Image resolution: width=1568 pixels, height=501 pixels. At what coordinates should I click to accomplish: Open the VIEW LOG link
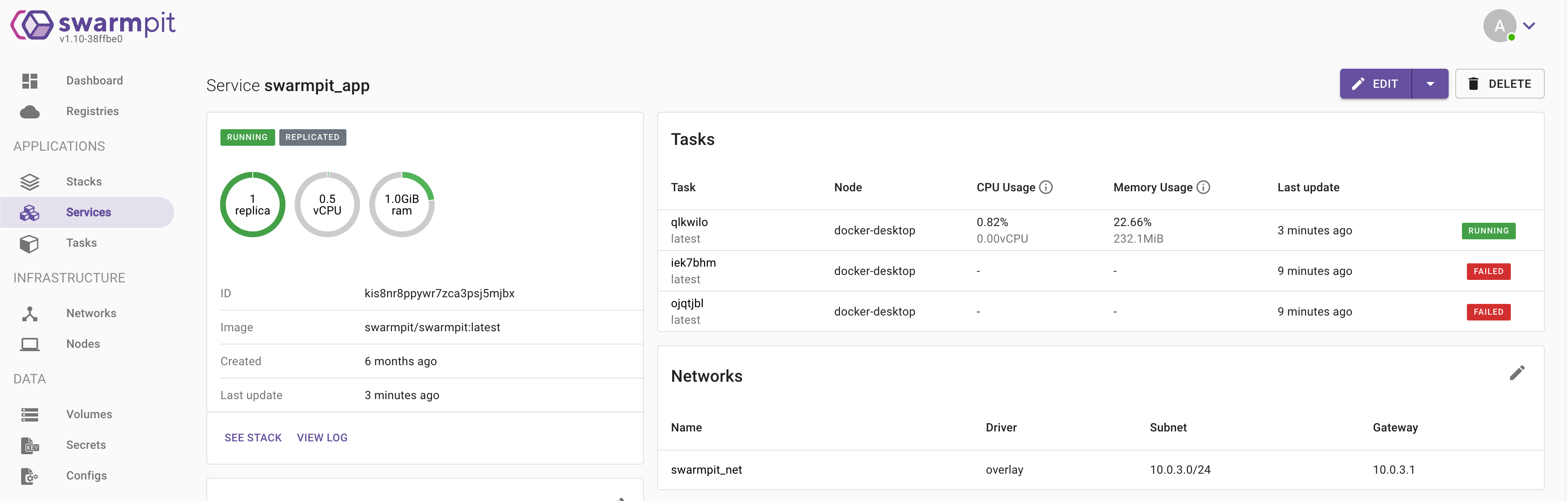pyautogui.click(x=322, y=438)
